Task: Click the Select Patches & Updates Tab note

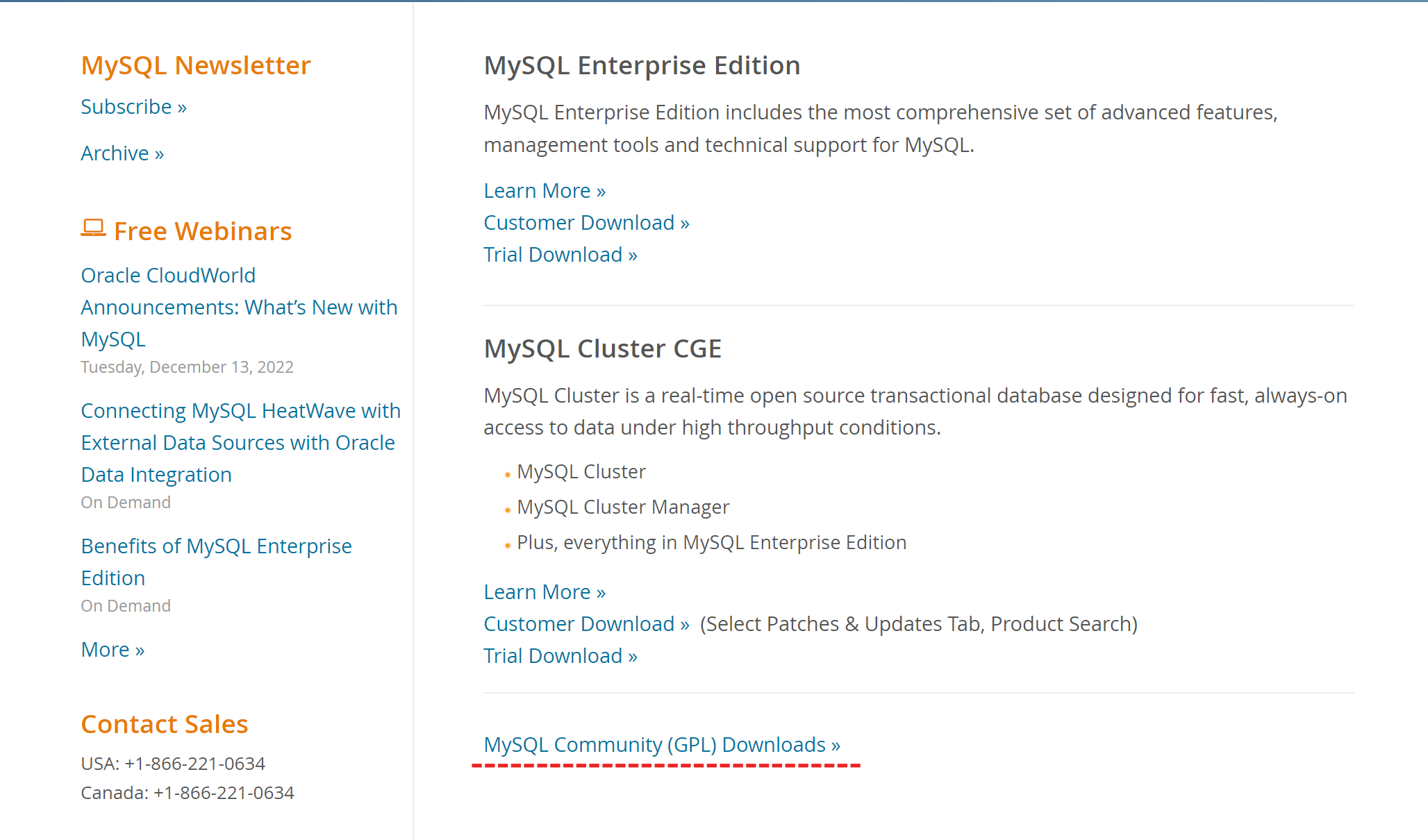Action: point(919,624)
